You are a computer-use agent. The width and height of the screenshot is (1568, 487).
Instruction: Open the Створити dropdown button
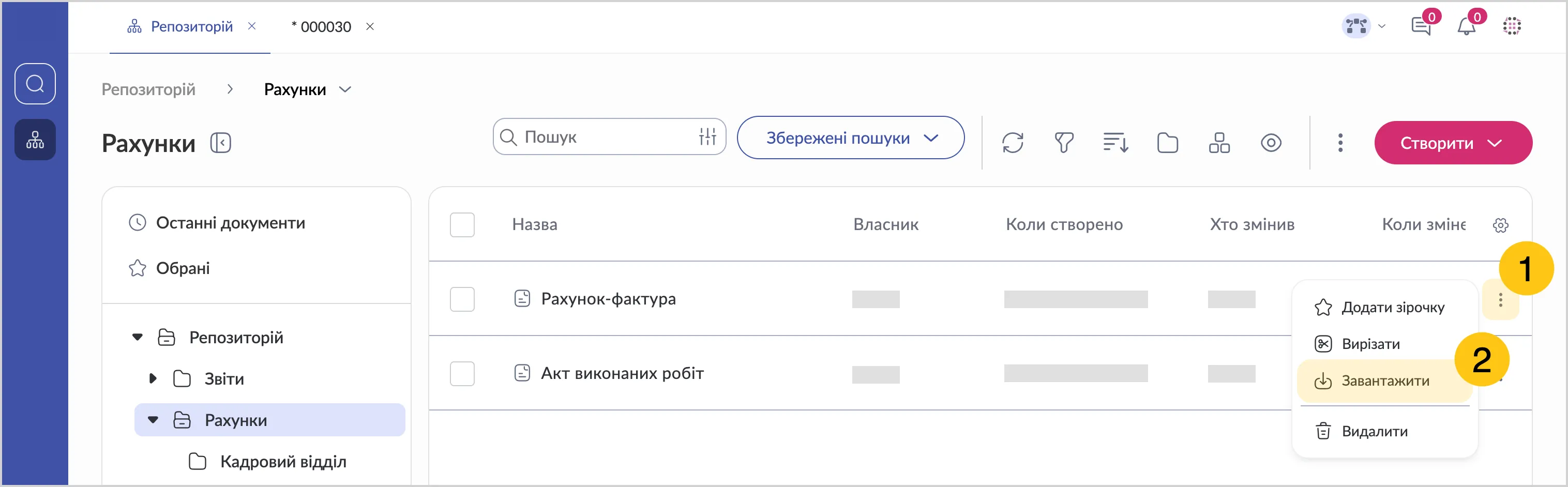click(x=1452, y=143)
